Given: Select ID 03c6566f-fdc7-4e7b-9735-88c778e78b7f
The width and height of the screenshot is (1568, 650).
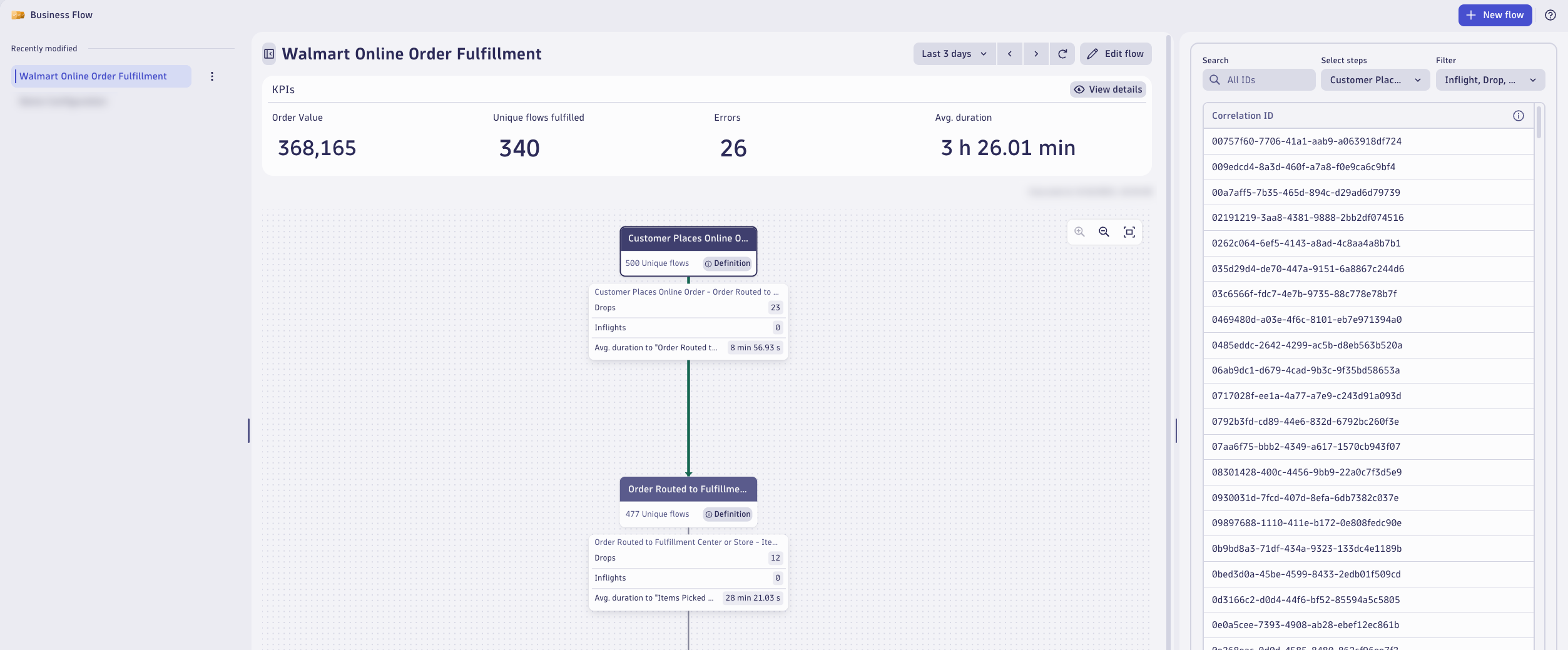Looking at the screenshot, I should click(x=1368, y=294).
